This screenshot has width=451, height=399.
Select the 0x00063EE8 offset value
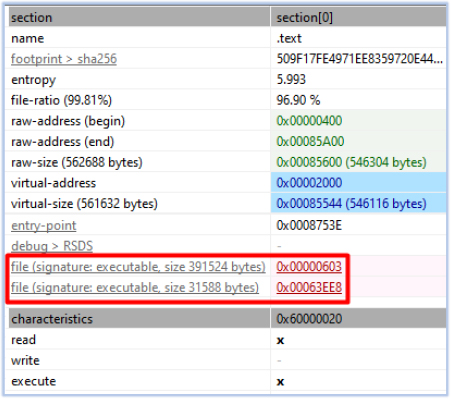pyautogui.click(x=309, y=288)
